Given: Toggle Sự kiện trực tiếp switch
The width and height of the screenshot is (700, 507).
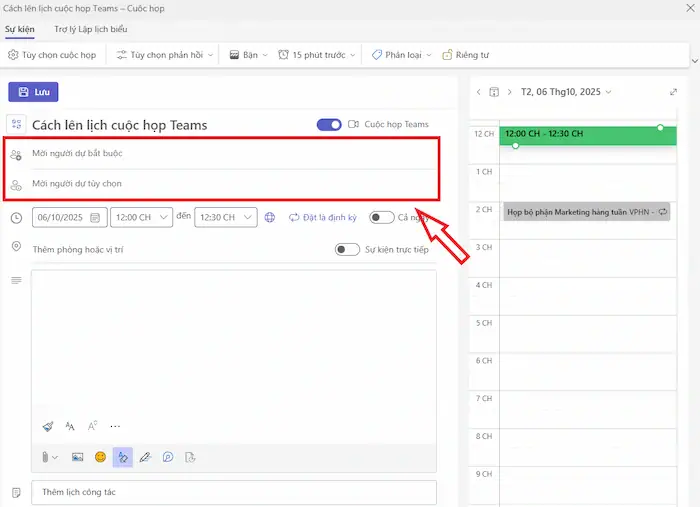Looking at the screenshot, I should 347,249.
